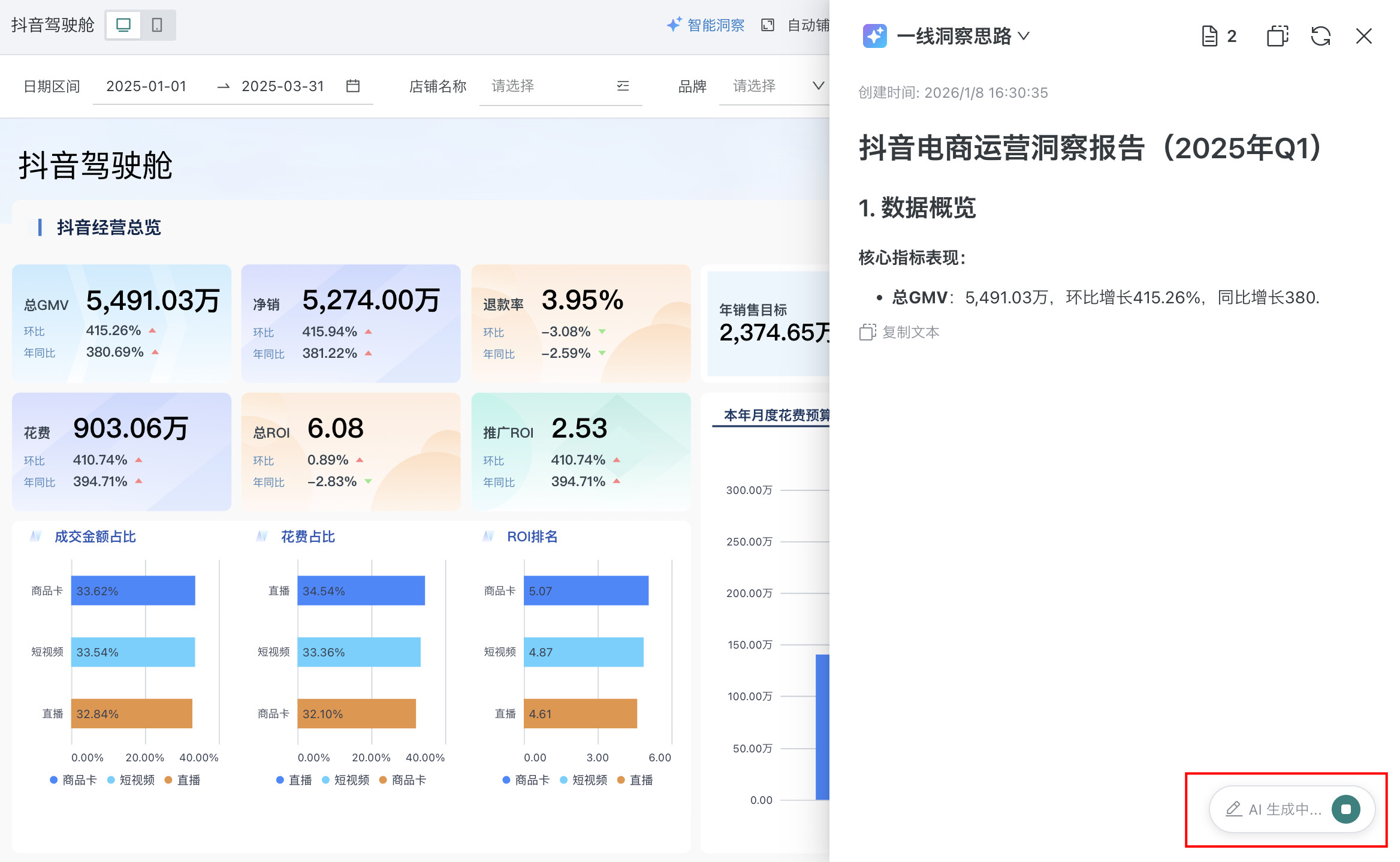1400x862 pixels.
Task: Select the 本年月度花费预算 tab
Action: [776, 415]
